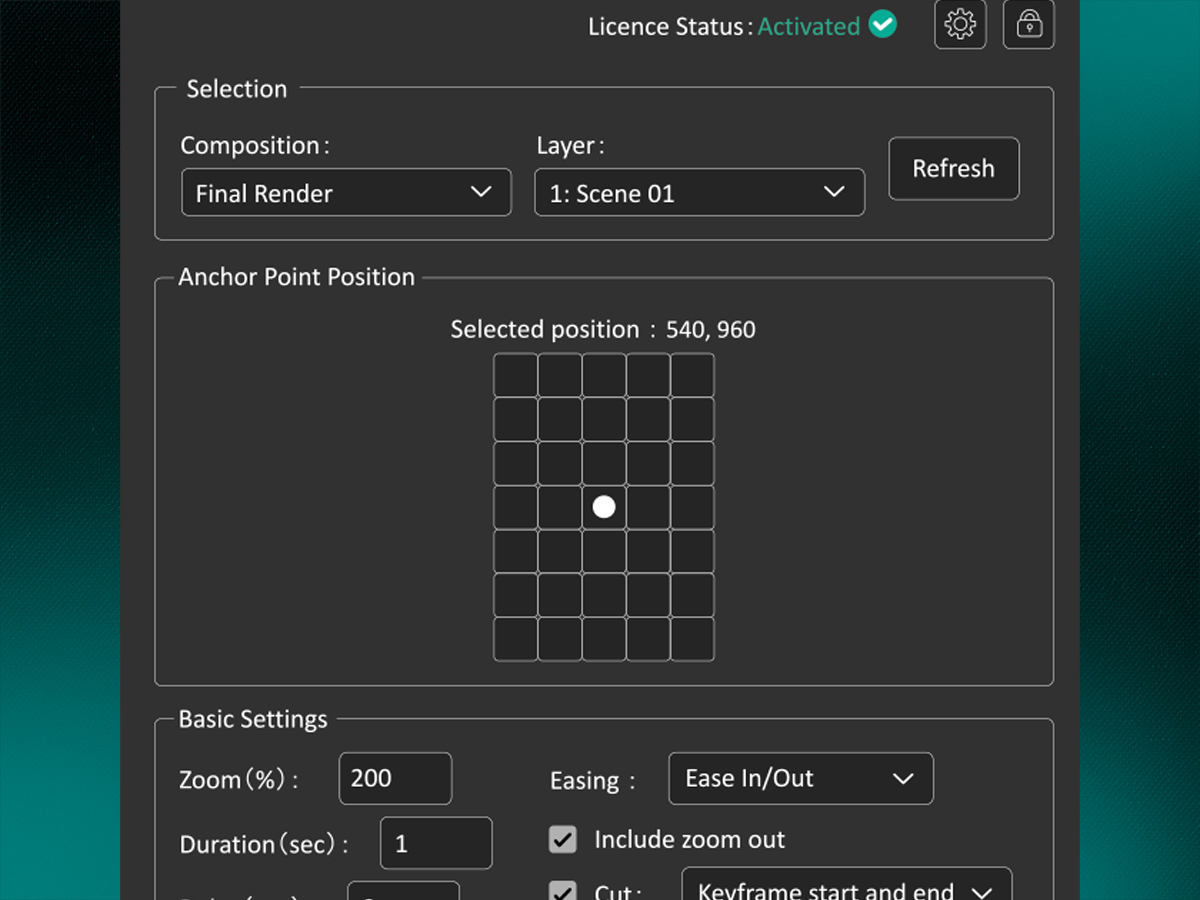Screen dimensions: 1200x900
Task: Toggle the Include zoom out checkbox
Action: (564, 840)
